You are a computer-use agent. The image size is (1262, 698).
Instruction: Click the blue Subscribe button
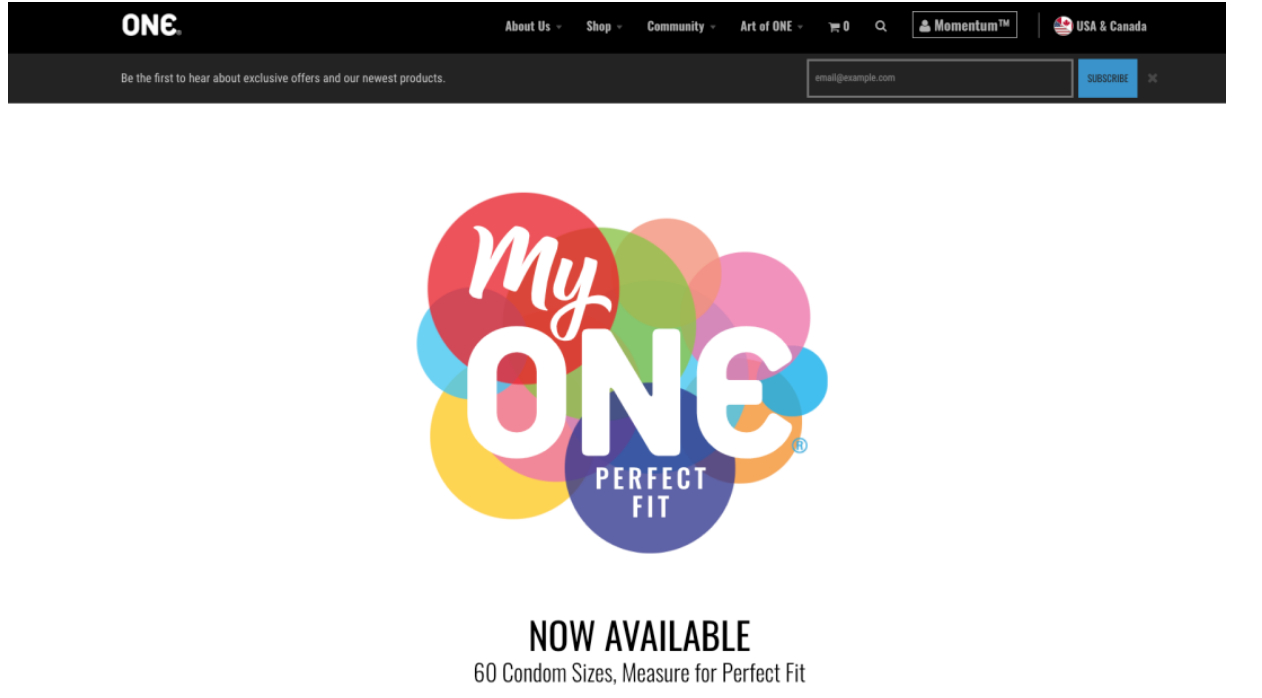pyautogui.click(x=1107, y=78)
